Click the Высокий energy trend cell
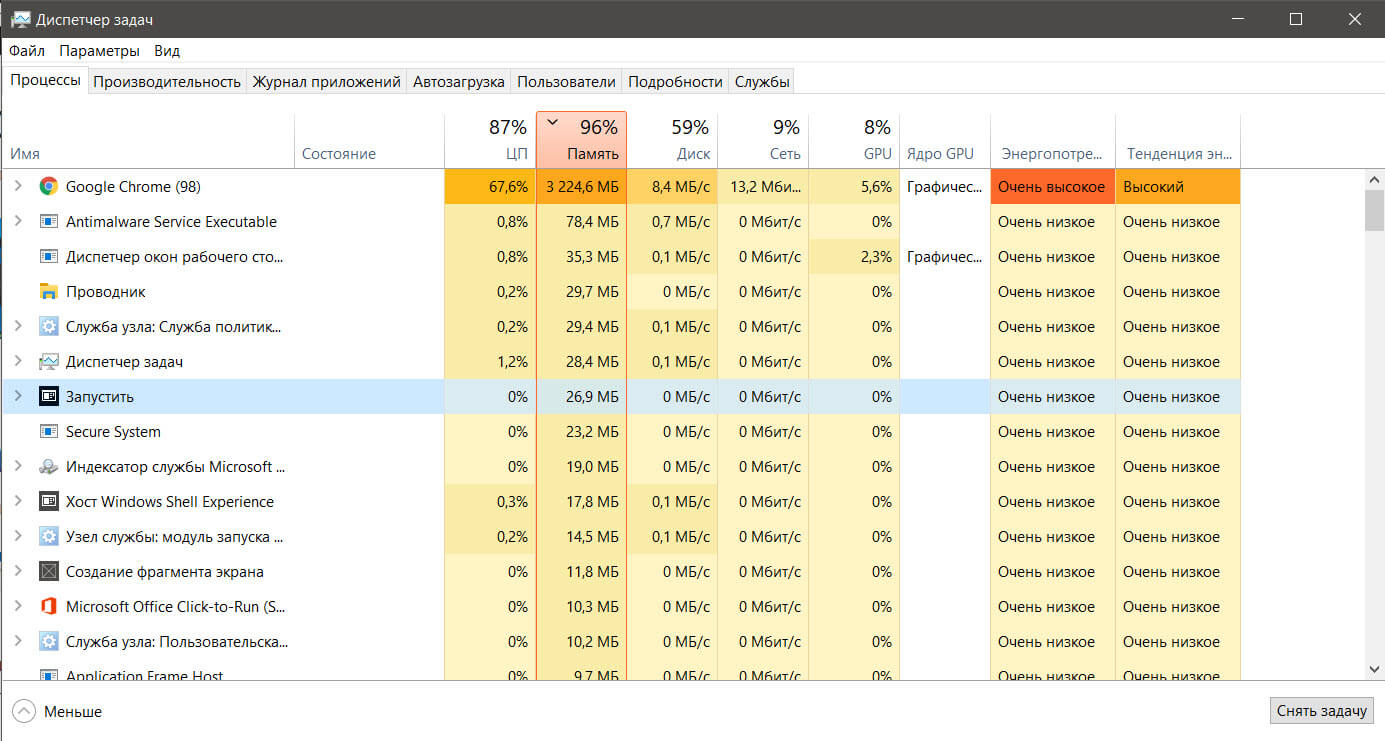 tap(1178, 187)
